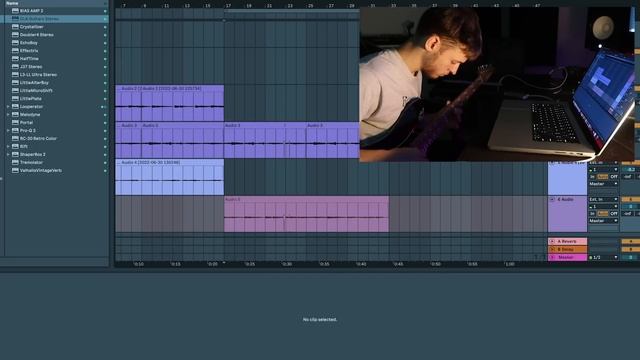The image size is (640, 360).
Task: Fold the Master track
Action: [552, 258]
